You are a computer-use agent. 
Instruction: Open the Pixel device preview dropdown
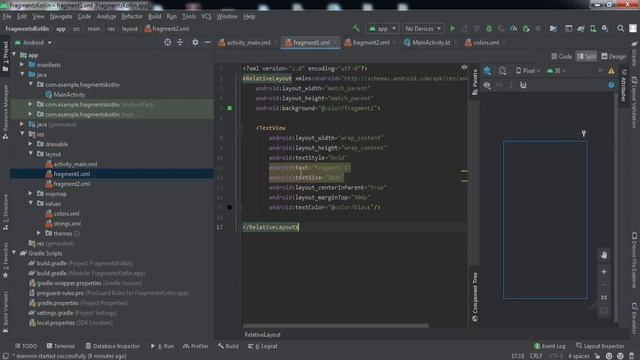click(528, 71)
